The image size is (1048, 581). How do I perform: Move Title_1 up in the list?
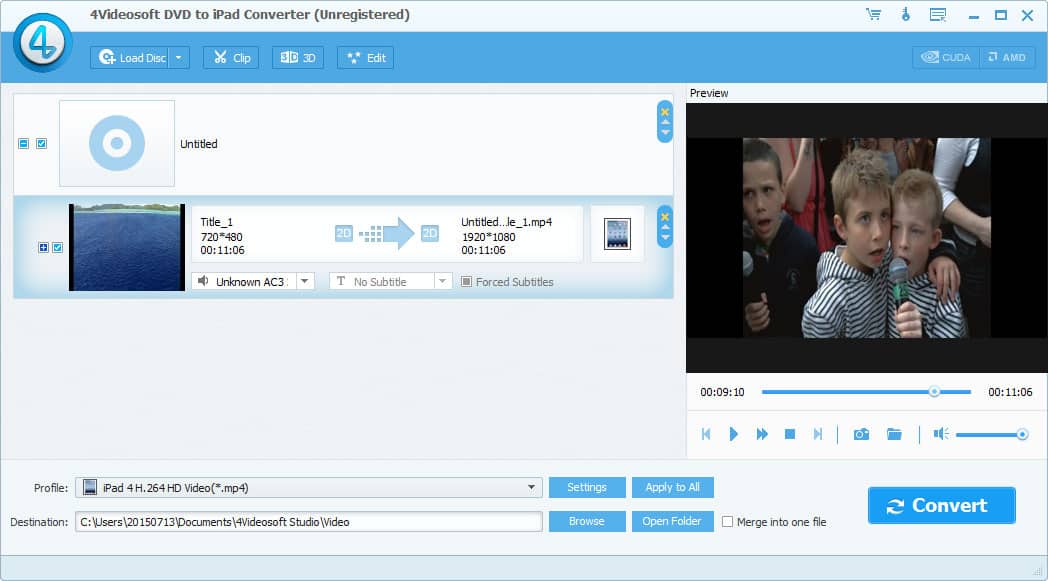click(x=665, y=227)
